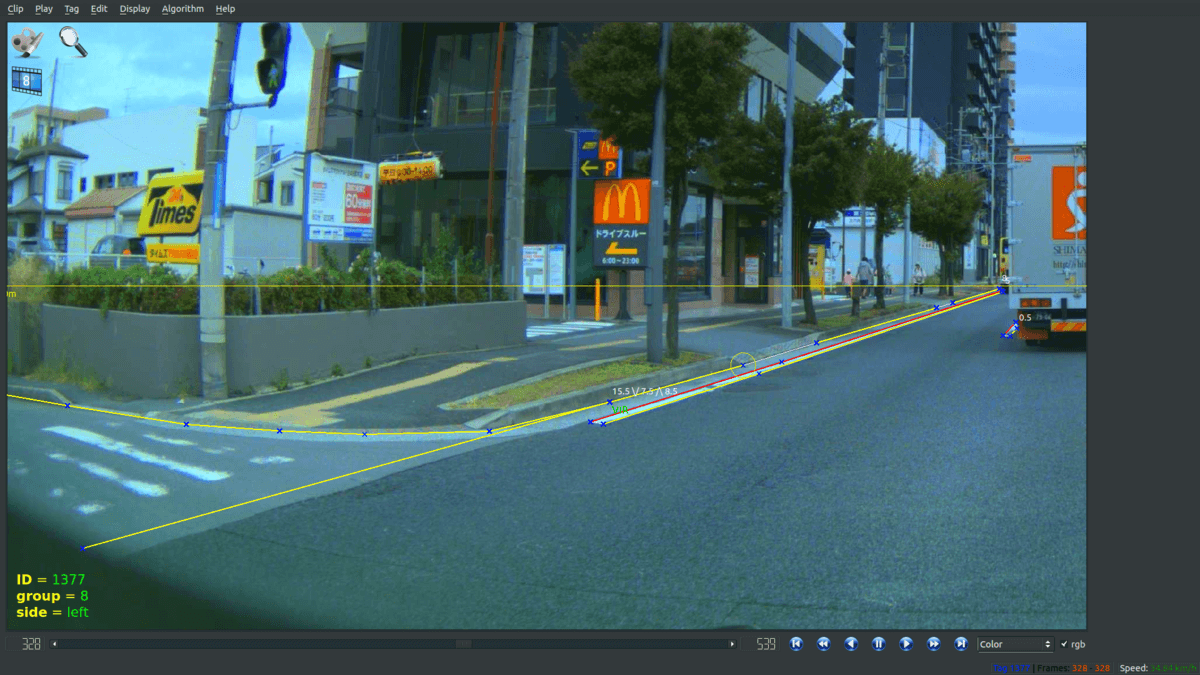Image resolution: width=1200 pixels, height=675 pixels.
Task: Open the Display menu
Action: tap(134, 8)
